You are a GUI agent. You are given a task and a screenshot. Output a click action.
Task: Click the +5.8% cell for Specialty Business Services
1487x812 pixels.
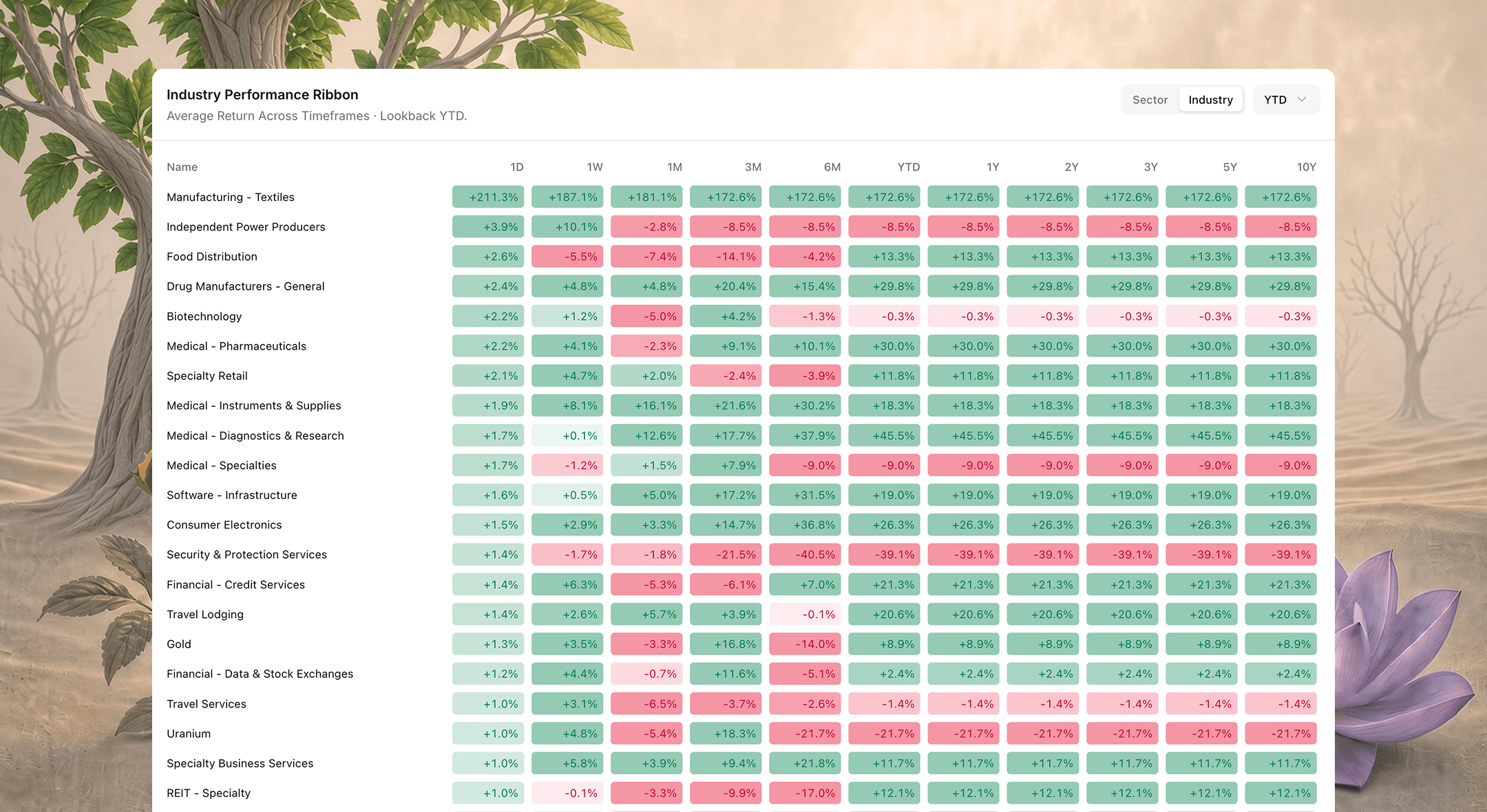coord(567,763)
